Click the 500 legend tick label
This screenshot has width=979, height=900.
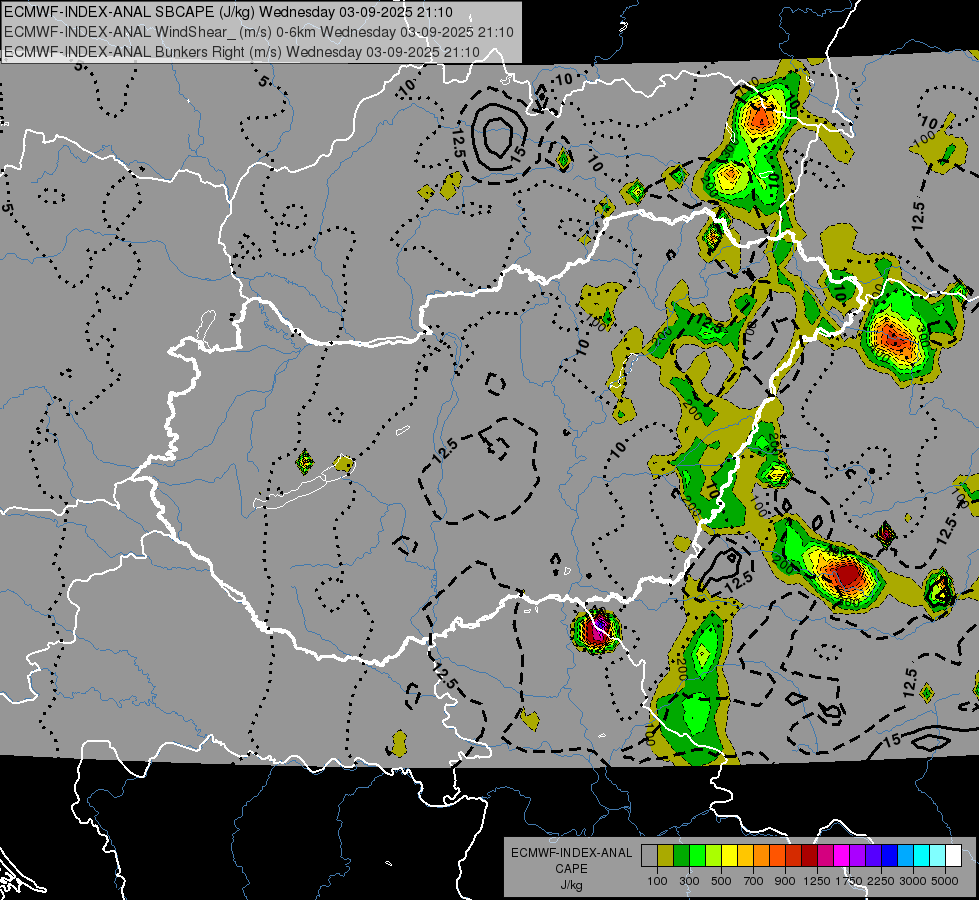pyautogui.click(x=721, y=881)
